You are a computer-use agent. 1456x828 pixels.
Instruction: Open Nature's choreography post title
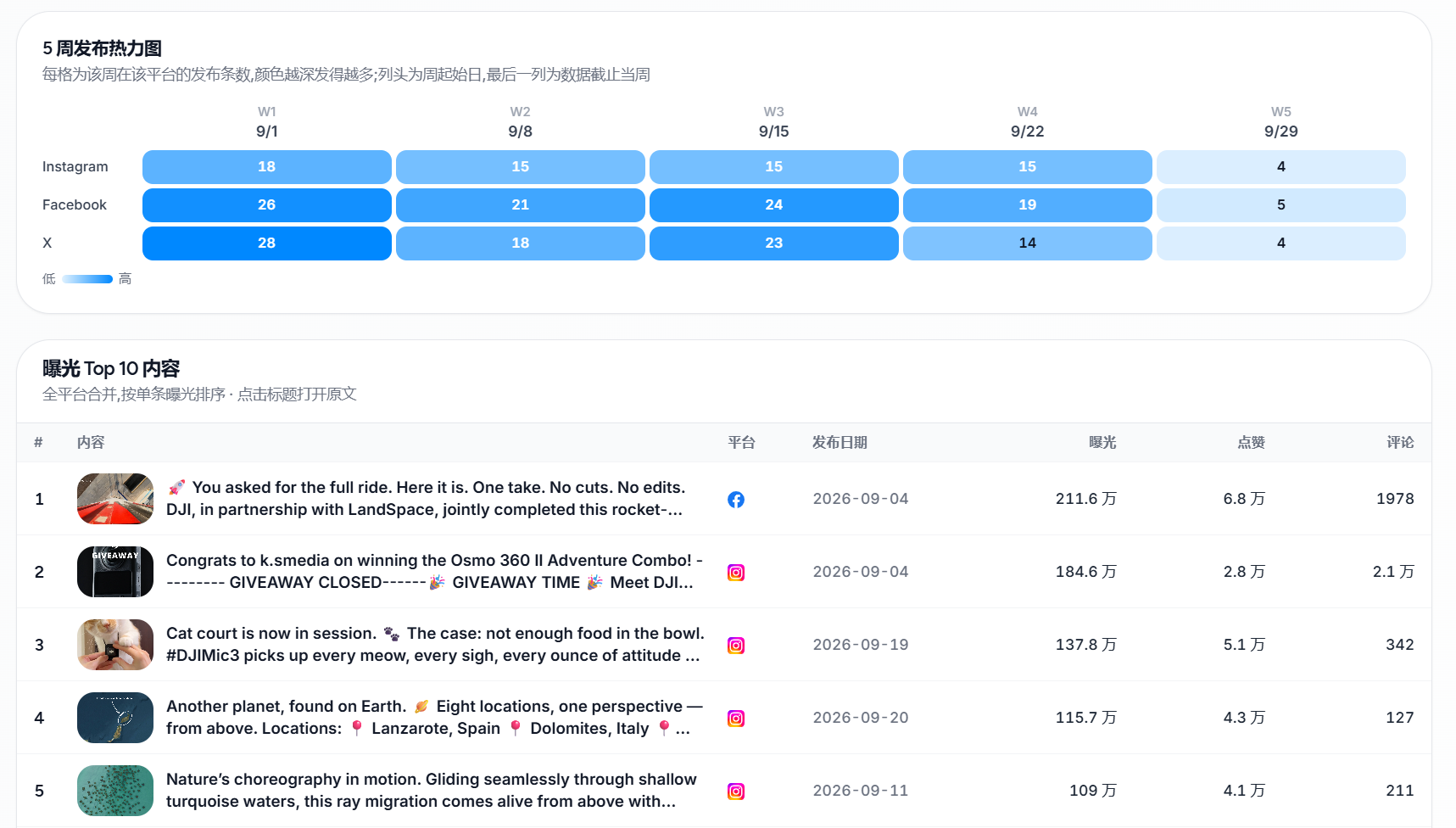[x=432, y=791]
